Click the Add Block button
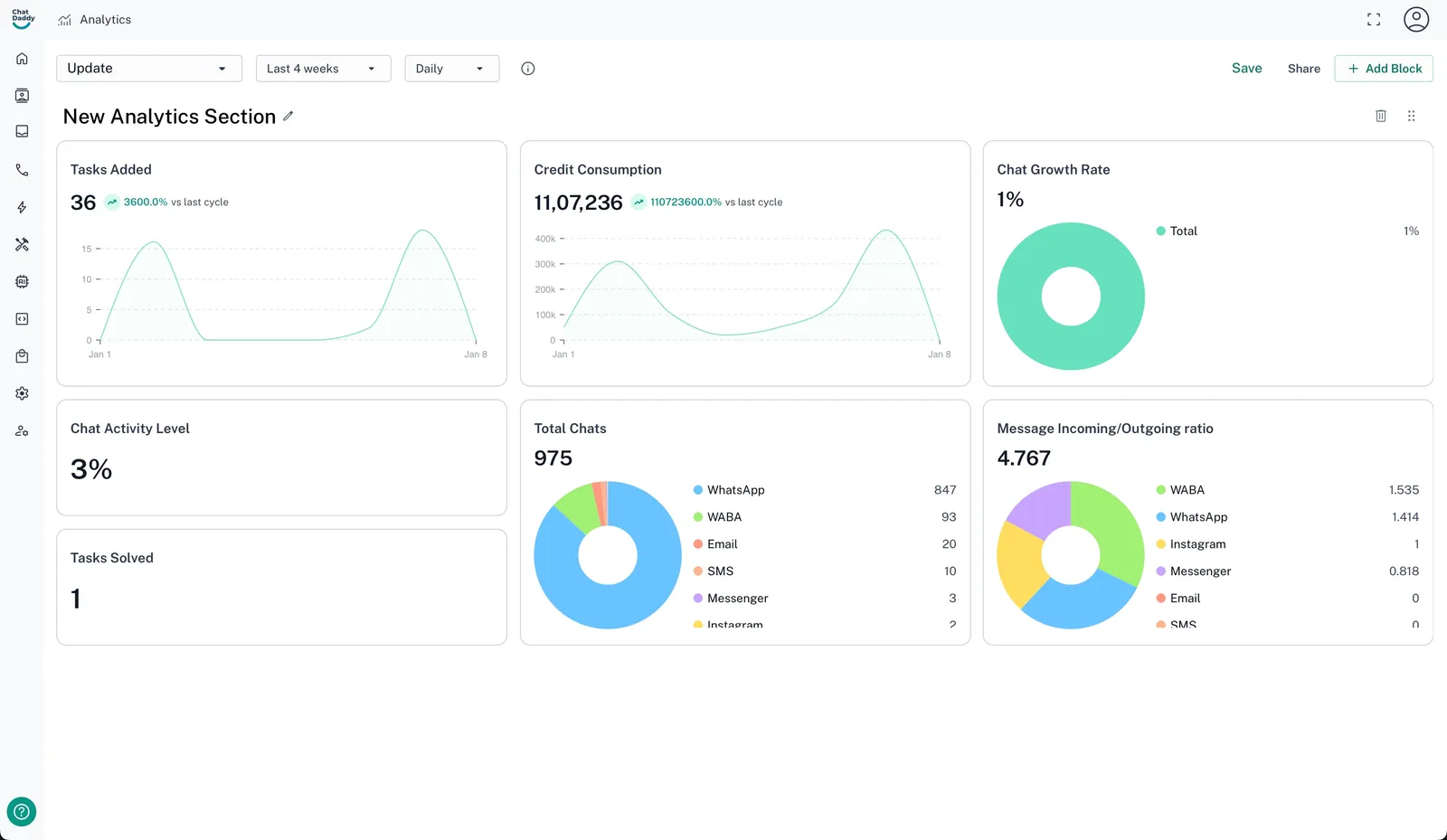The height and width of the screenshot is (840, 1447). 1384,69
